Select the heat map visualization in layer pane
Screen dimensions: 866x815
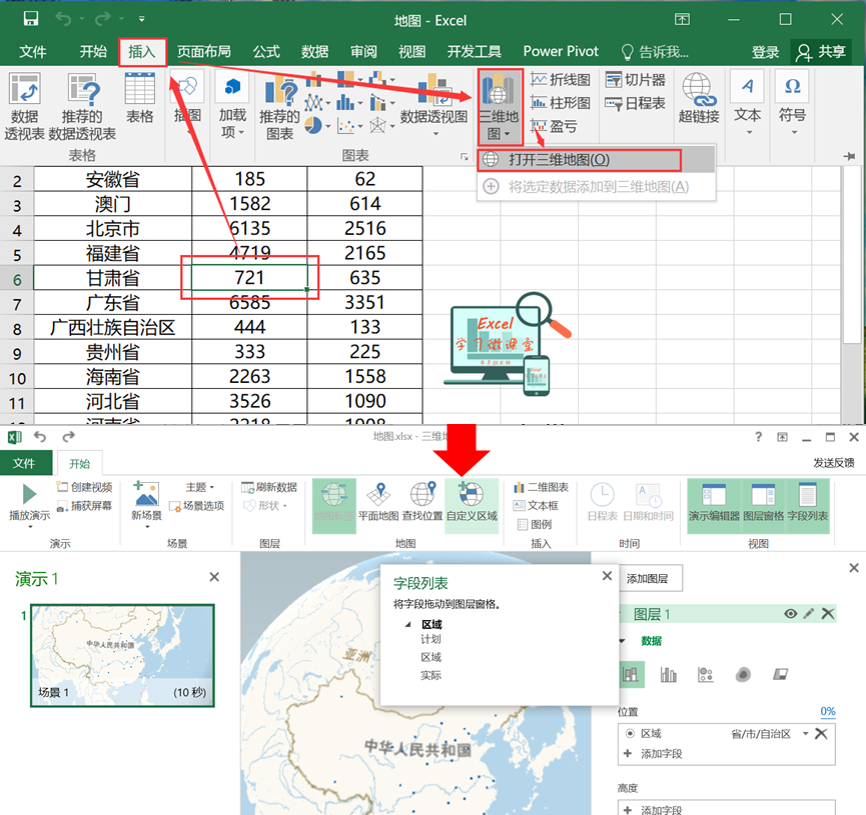[743, 674]
